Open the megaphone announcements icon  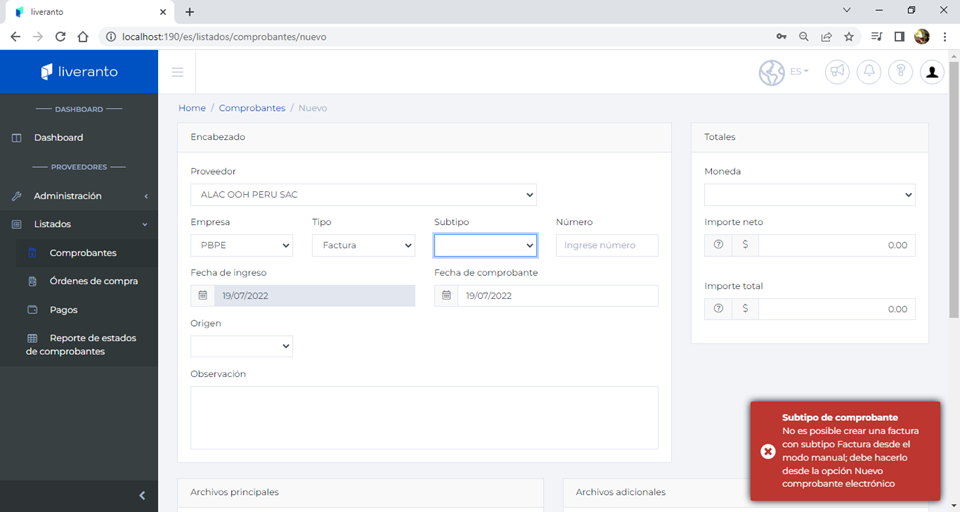(x=837, y=72)
